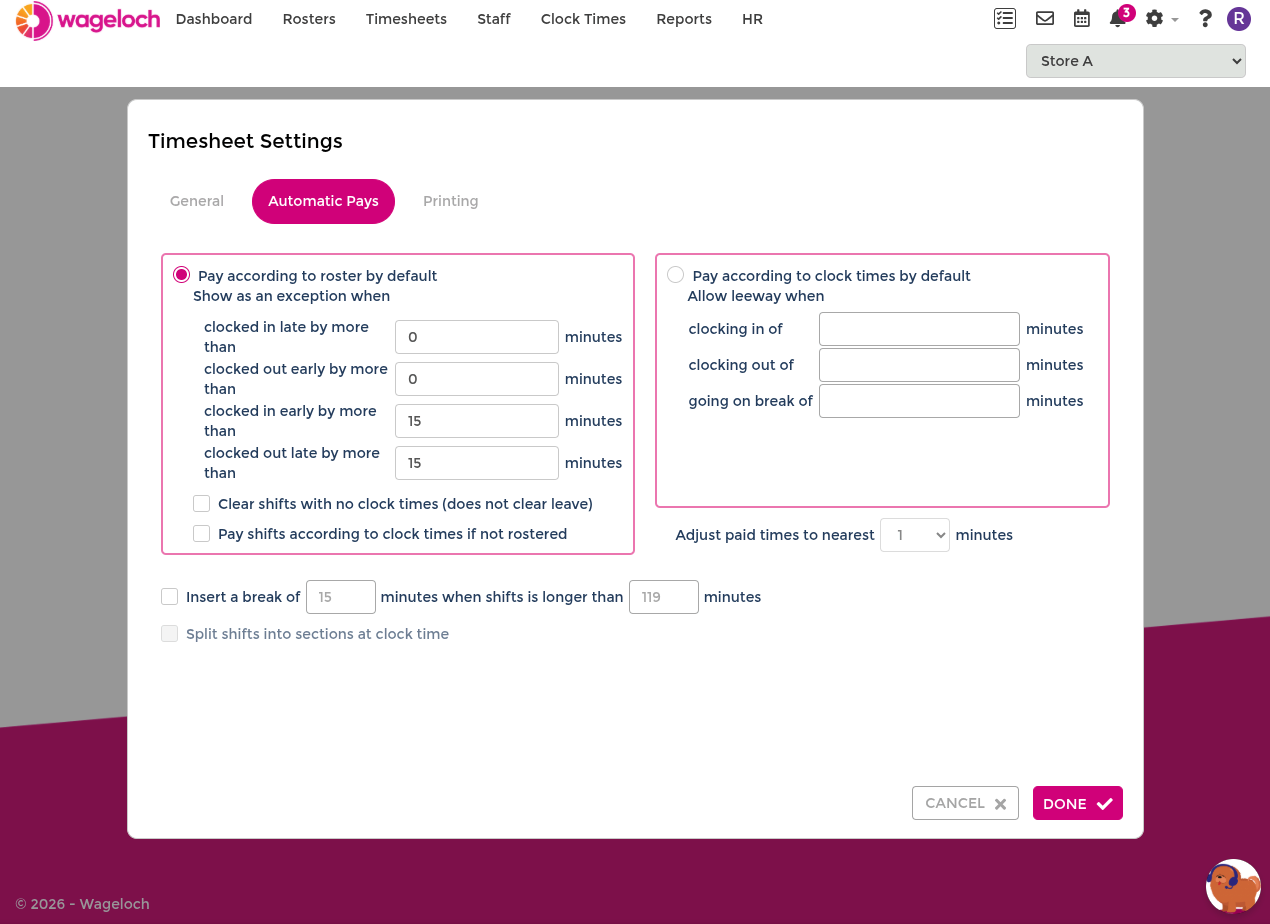The width and height of the screenshot is (1270, 924).
Task: Switch to the Printing tab
Action: point(451,201)
